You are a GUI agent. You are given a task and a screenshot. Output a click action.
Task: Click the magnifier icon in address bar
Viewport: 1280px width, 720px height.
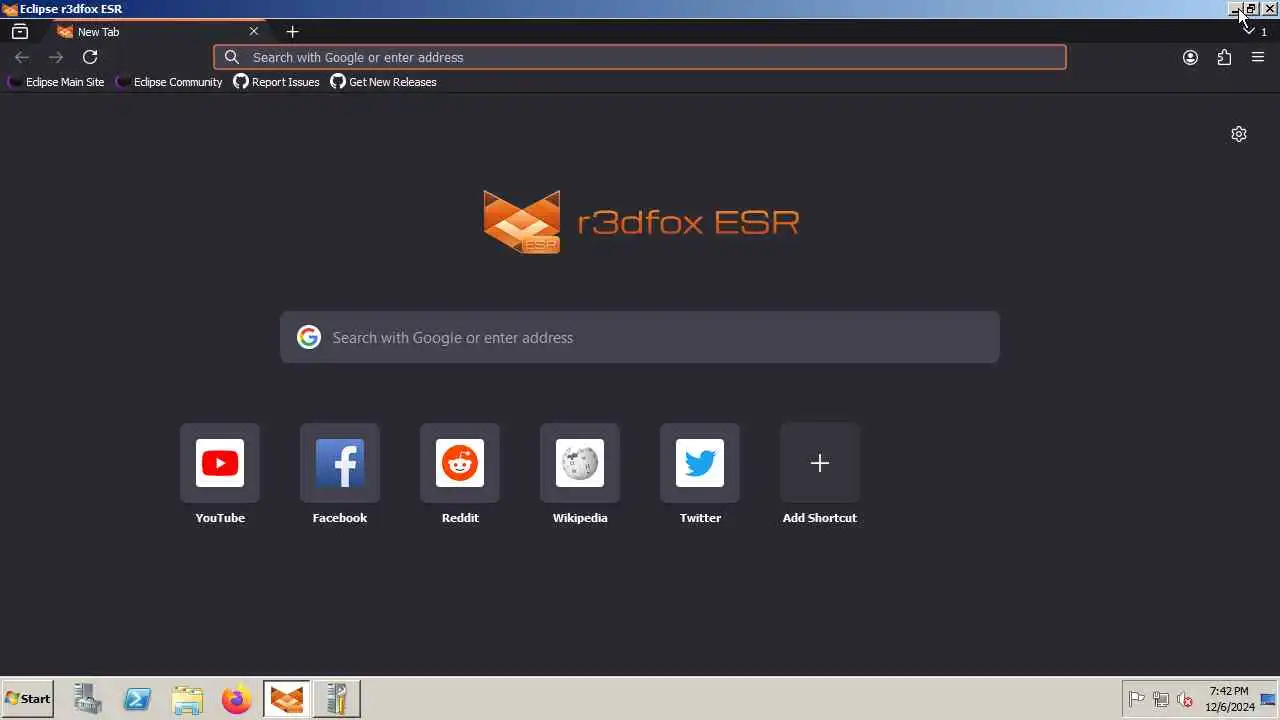pos(232,57)
